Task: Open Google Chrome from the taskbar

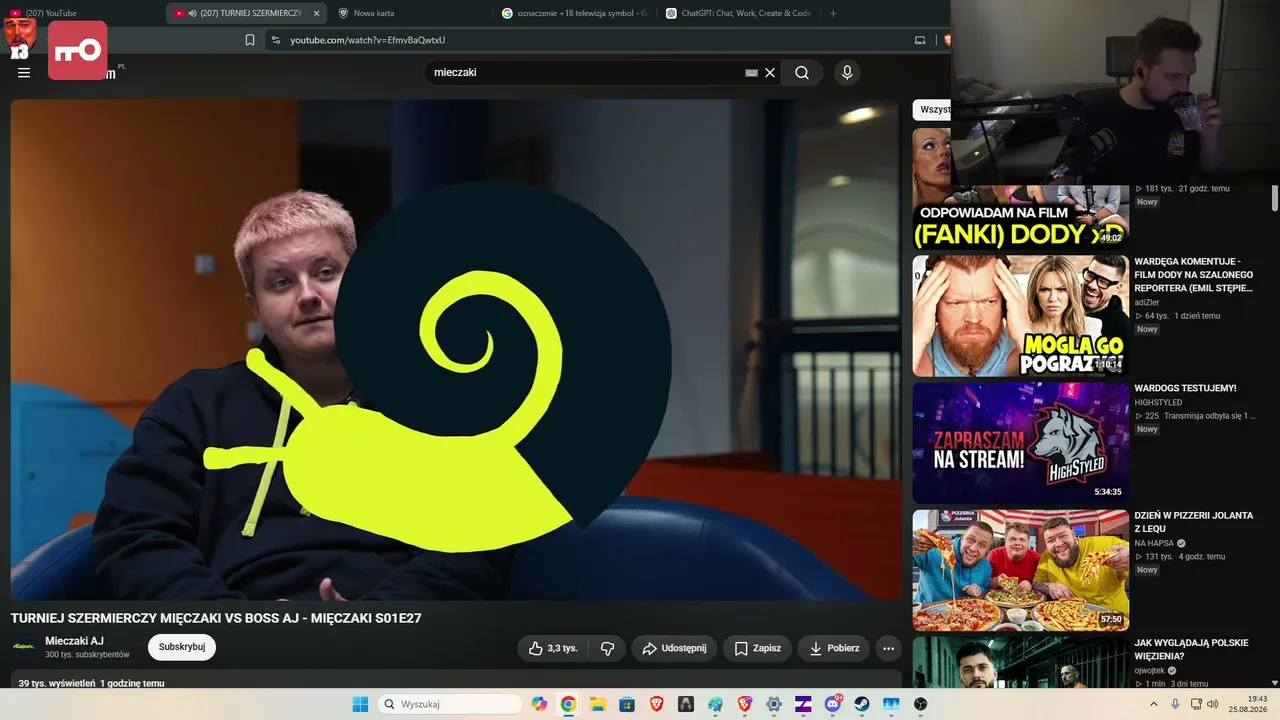Action: (x=568, y=704)
